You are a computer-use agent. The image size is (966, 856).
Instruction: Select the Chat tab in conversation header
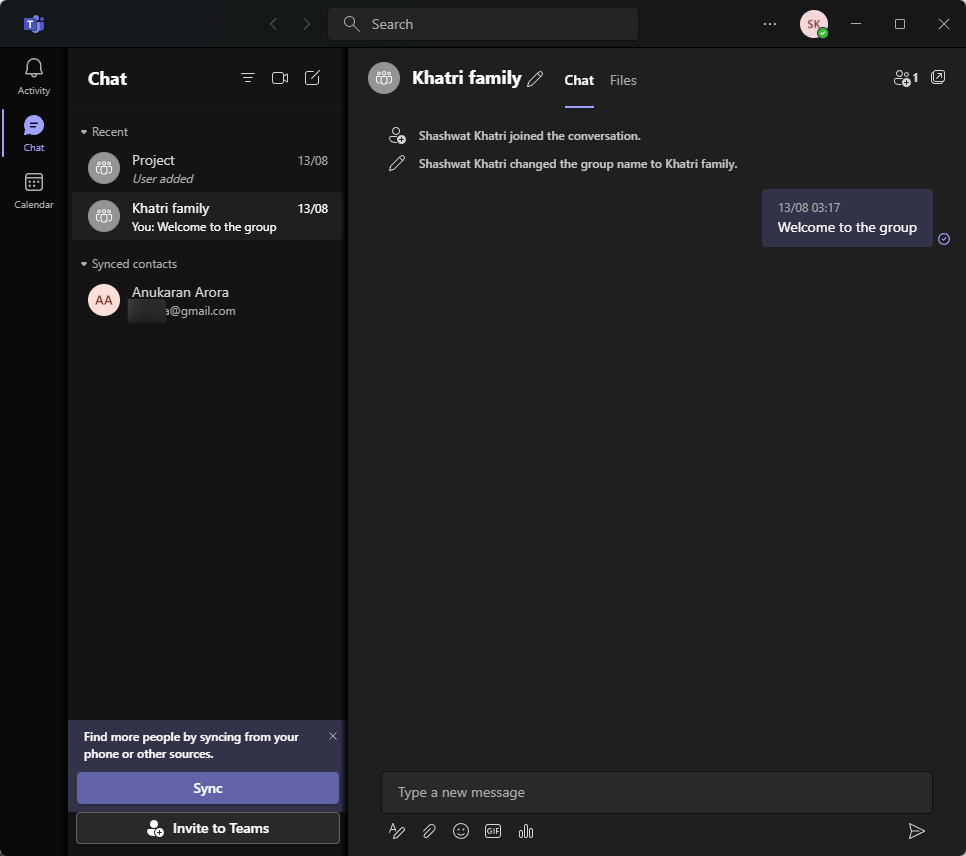click(x=579, y=80)
